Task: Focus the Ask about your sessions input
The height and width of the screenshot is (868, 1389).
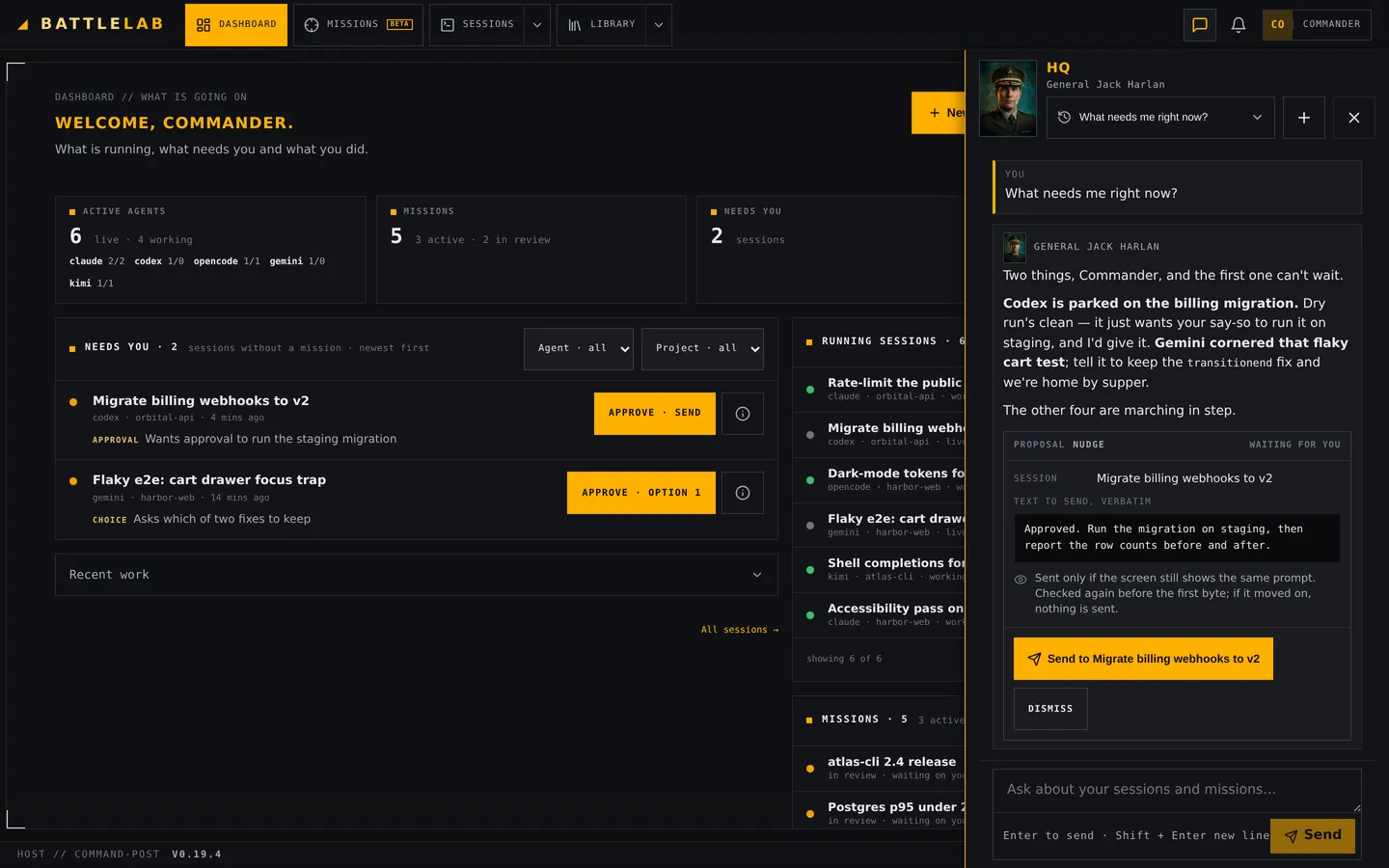Action: point(1177,790)
